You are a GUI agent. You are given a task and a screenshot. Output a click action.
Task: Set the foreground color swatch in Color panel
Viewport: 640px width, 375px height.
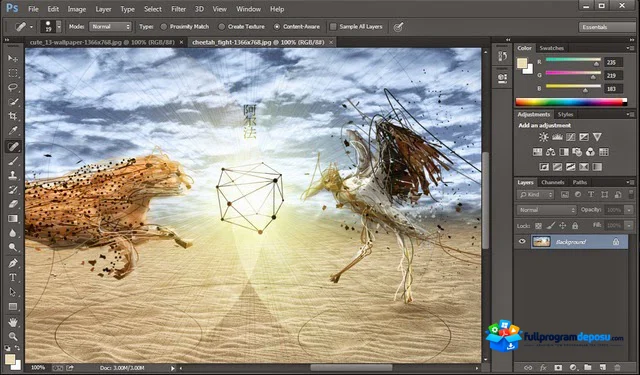point(522,63)
